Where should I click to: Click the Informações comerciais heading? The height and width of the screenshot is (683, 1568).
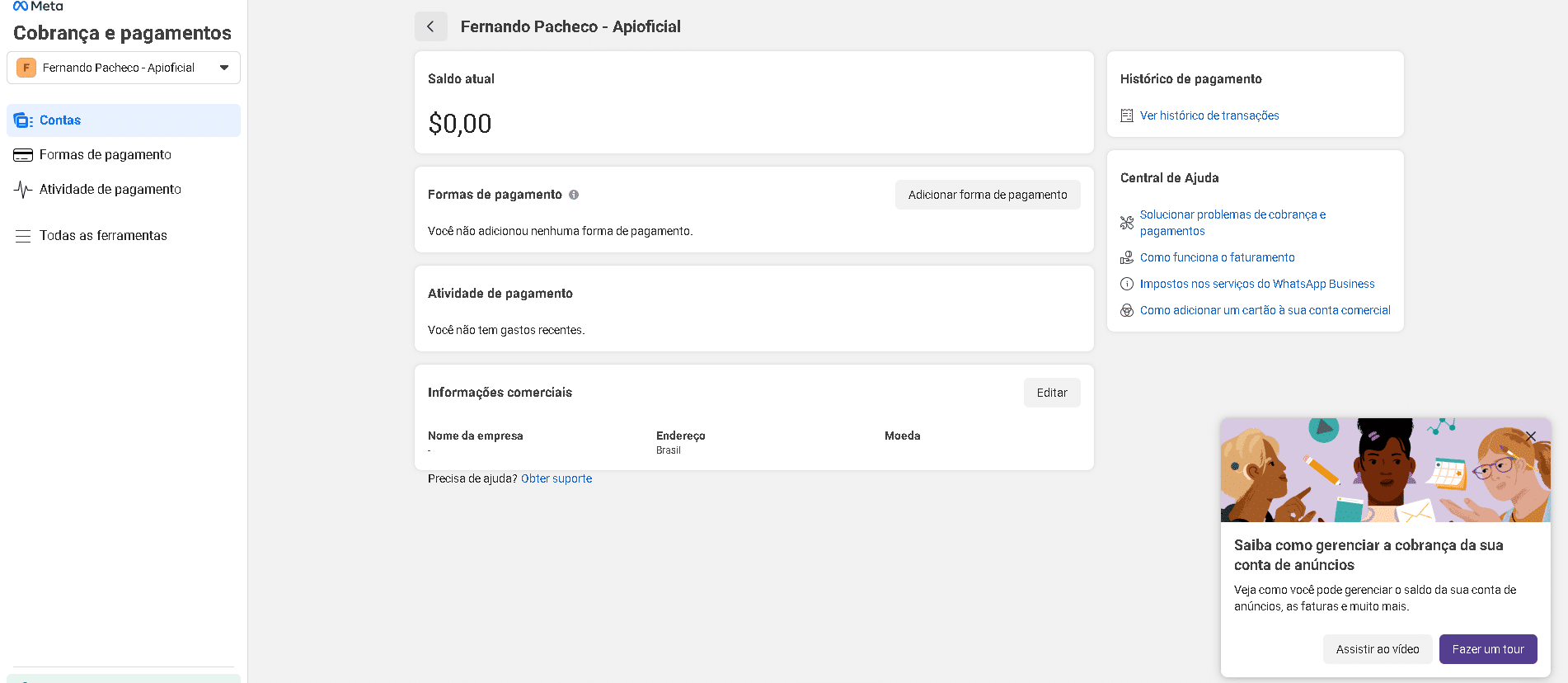tap(500, 393)
